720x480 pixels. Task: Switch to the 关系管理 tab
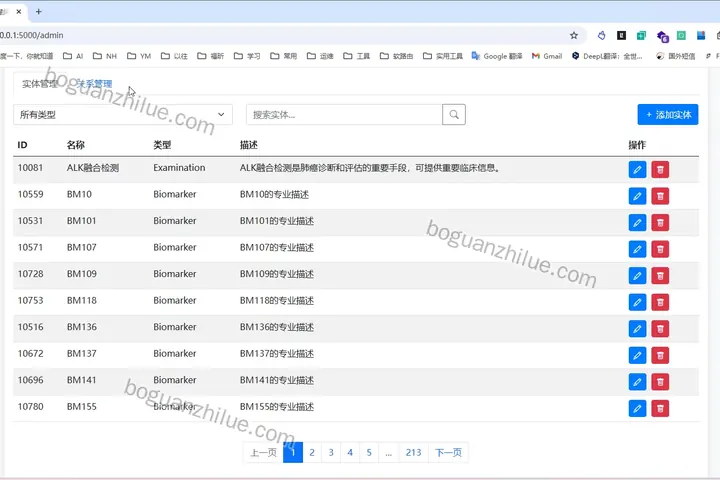point(94,84)
